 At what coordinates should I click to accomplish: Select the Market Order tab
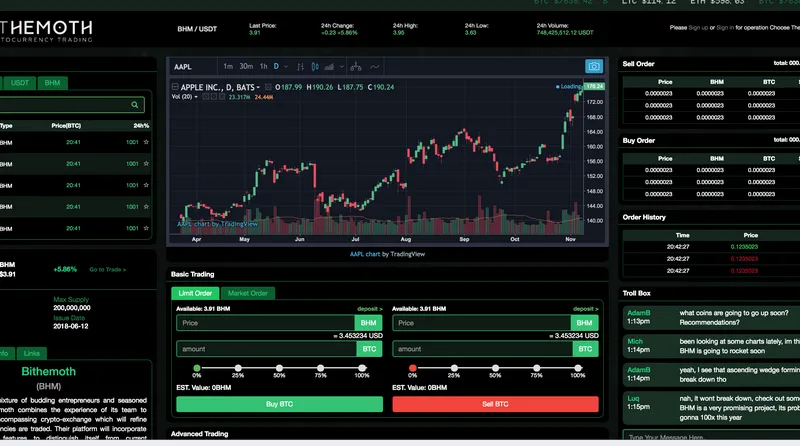[x=247, y=293]
